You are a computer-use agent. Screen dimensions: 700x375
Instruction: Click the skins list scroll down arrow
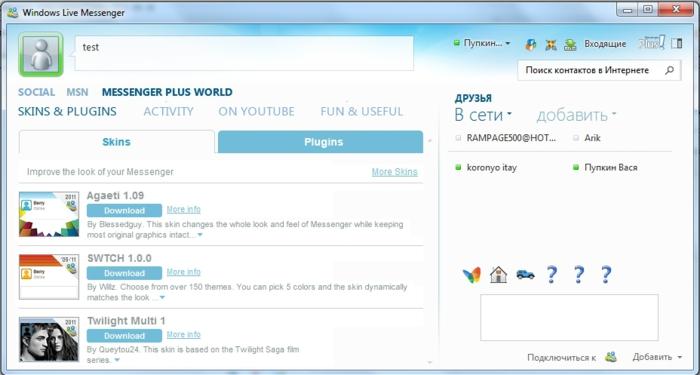[429, 363]
